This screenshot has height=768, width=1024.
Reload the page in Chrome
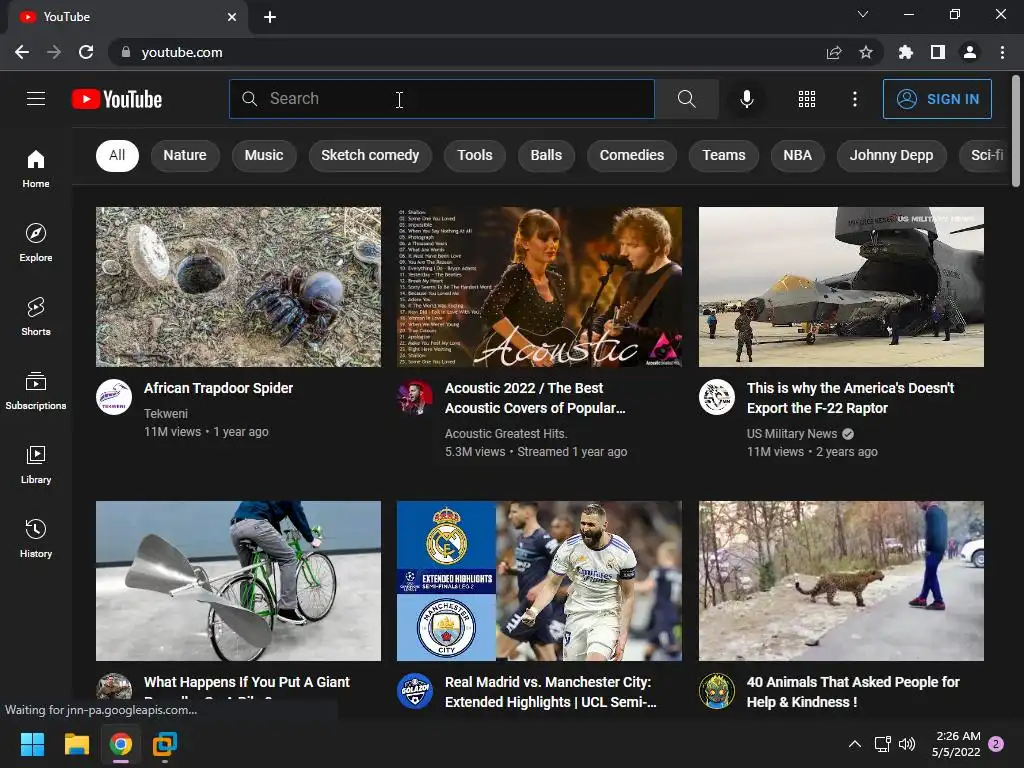(86, 52)
